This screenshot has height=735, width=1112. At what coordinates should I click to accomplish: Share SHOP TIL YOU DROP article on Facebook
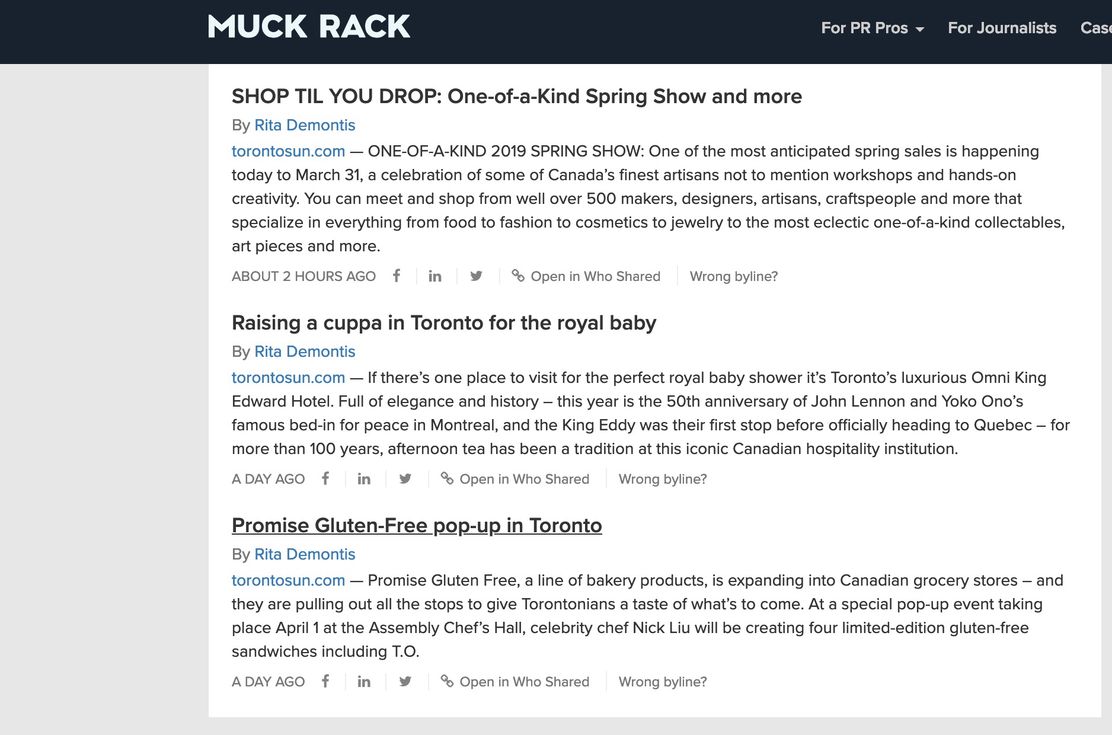[x=396, y=276]
